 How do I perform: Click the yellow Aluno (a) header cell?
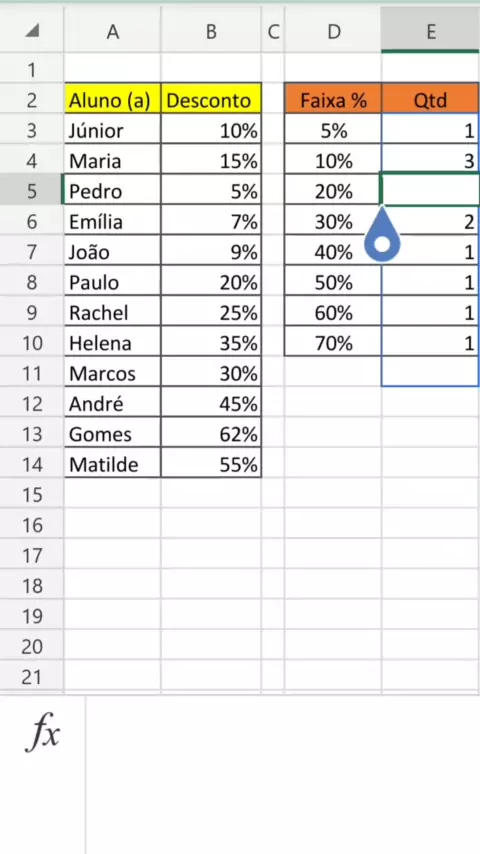click(x=112, y=100)
